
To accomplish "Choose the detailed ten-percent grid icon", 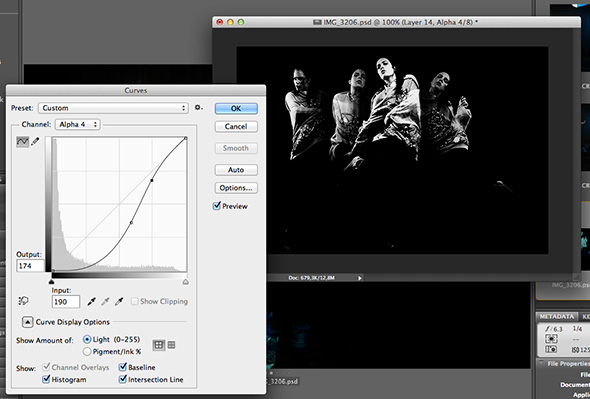I will (172, 345).
